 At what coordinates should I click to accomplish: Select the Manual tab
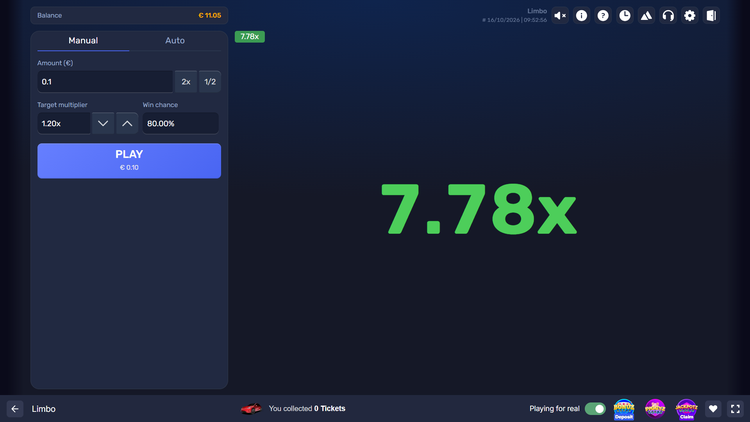pyautogui.click(x=83, y=41)
